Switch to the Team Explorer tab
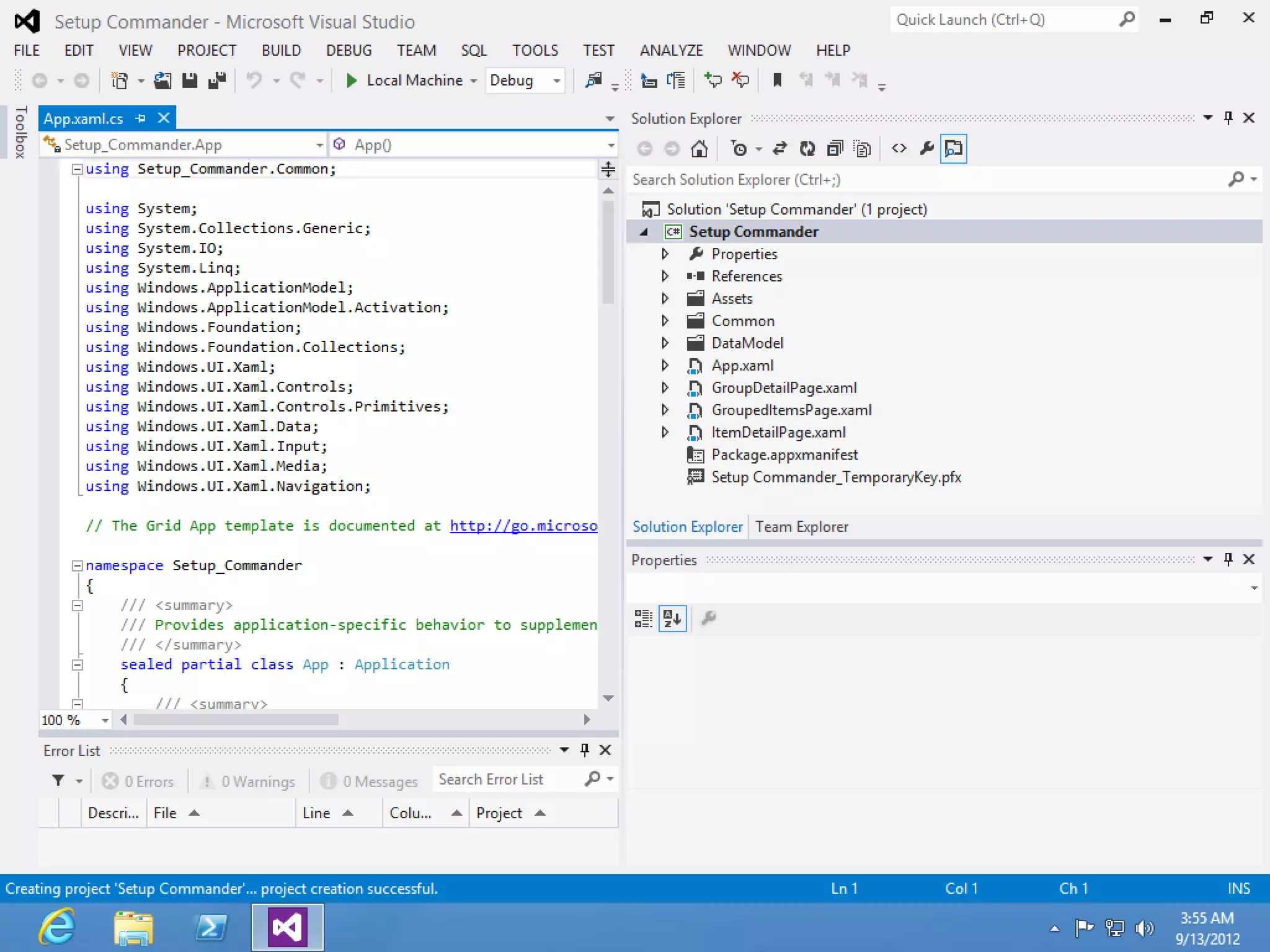Screen dimensions: 1270x952 tap(801, 527)
